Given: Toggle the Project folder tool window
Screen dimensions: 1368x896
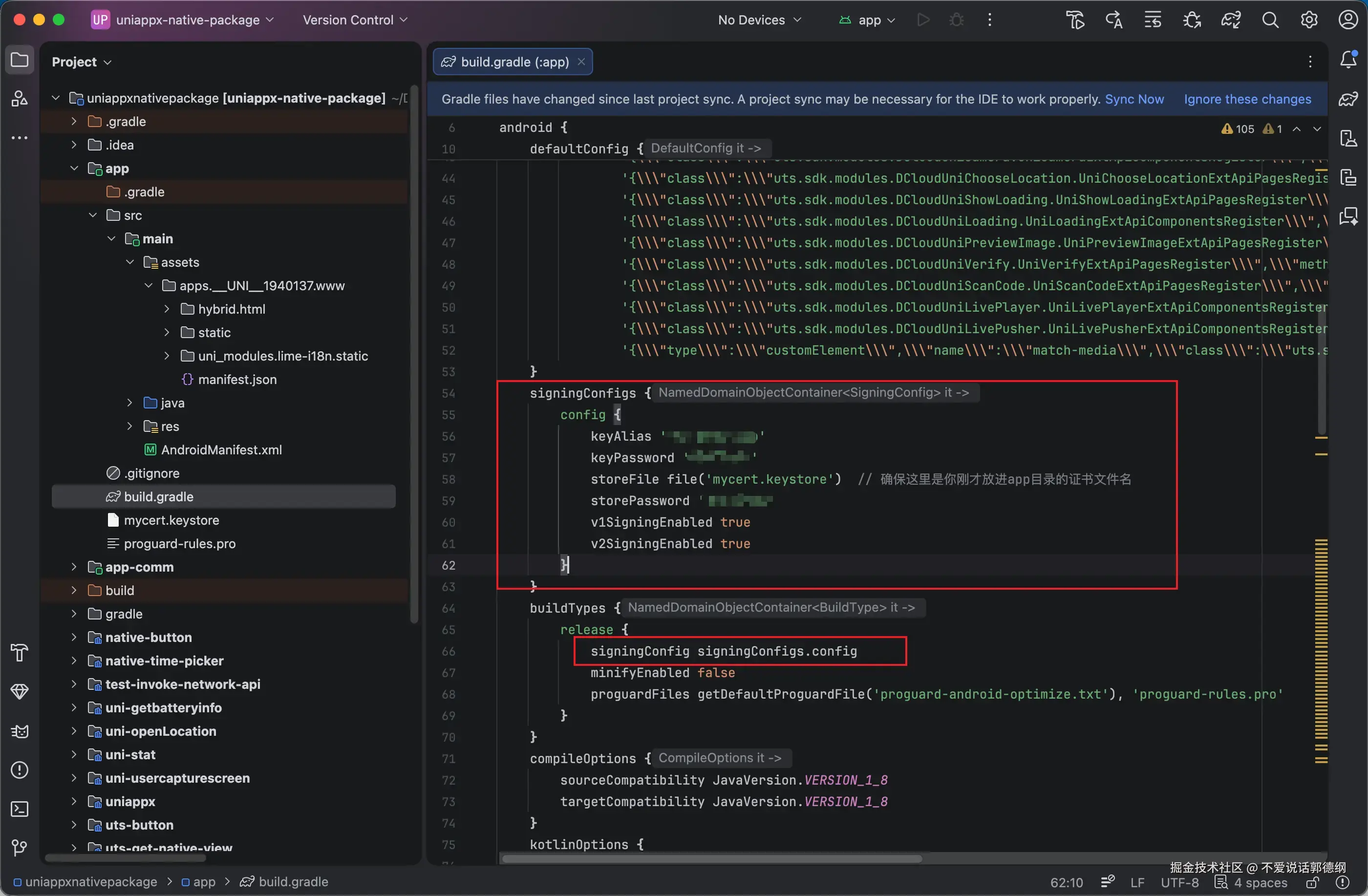Looking at the screenshot, I should (20, 60).
